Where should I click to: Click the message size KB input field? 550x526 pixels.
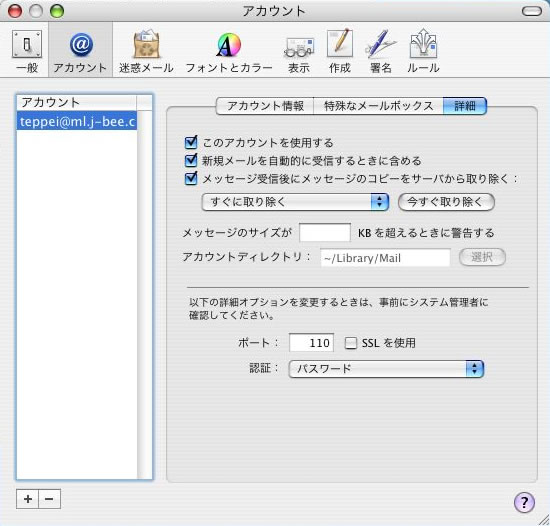coord(325,232)
